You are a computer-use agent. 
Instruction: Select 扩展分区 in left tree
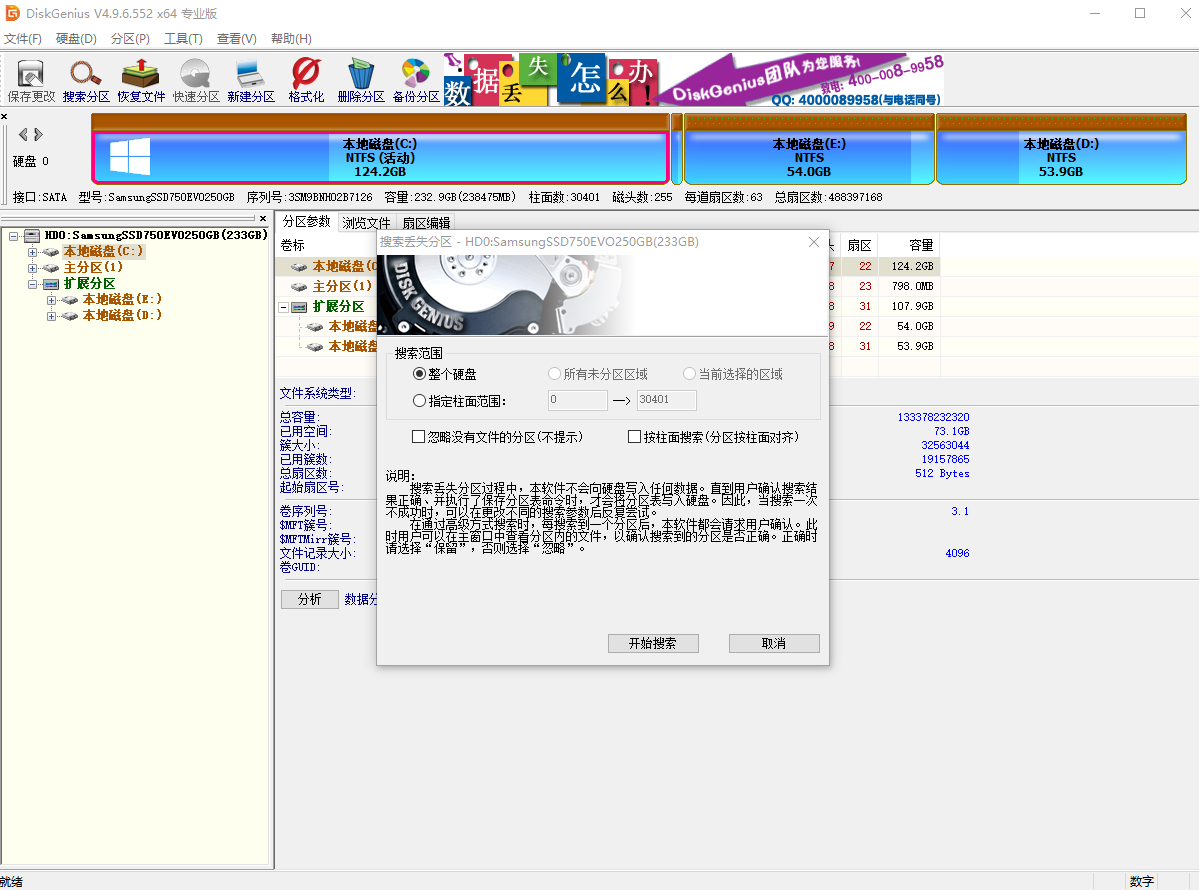coord(89,283)
